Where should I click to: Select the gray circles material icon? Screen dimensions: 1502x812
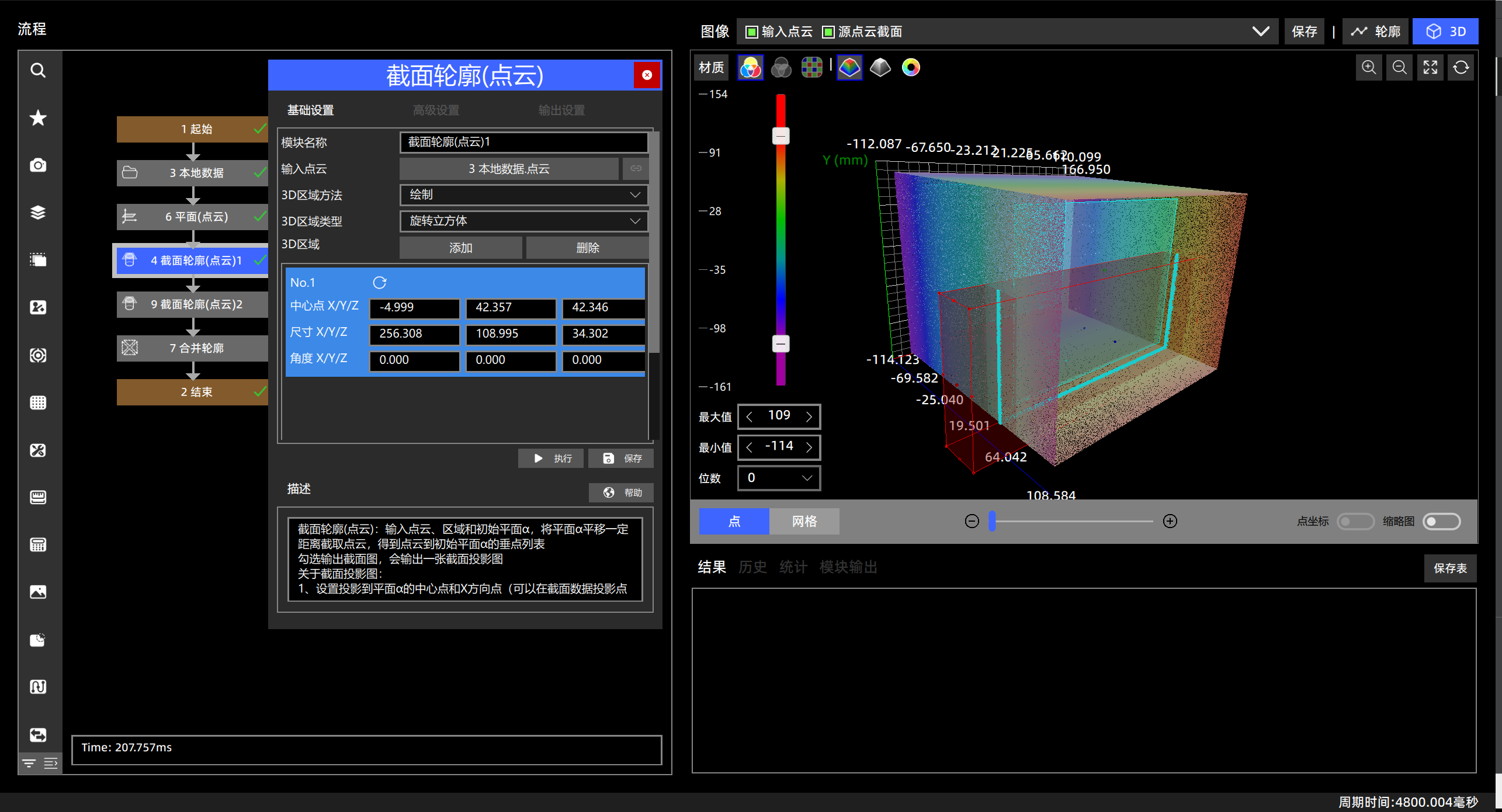(x=781, y=68)
